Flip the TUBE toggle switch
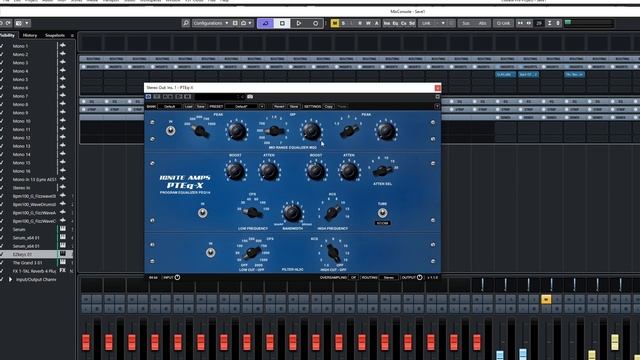 [x=382, y=213]
